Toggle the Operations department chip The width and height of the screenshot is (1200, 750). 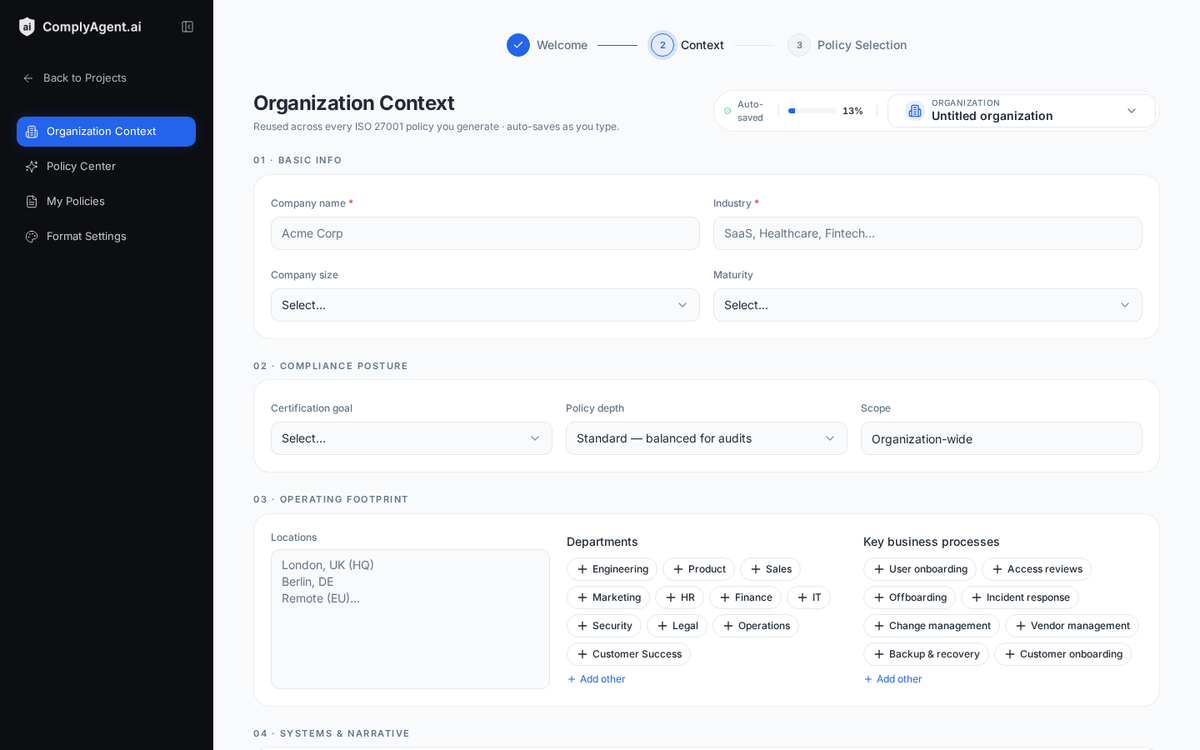coord(756,626)
